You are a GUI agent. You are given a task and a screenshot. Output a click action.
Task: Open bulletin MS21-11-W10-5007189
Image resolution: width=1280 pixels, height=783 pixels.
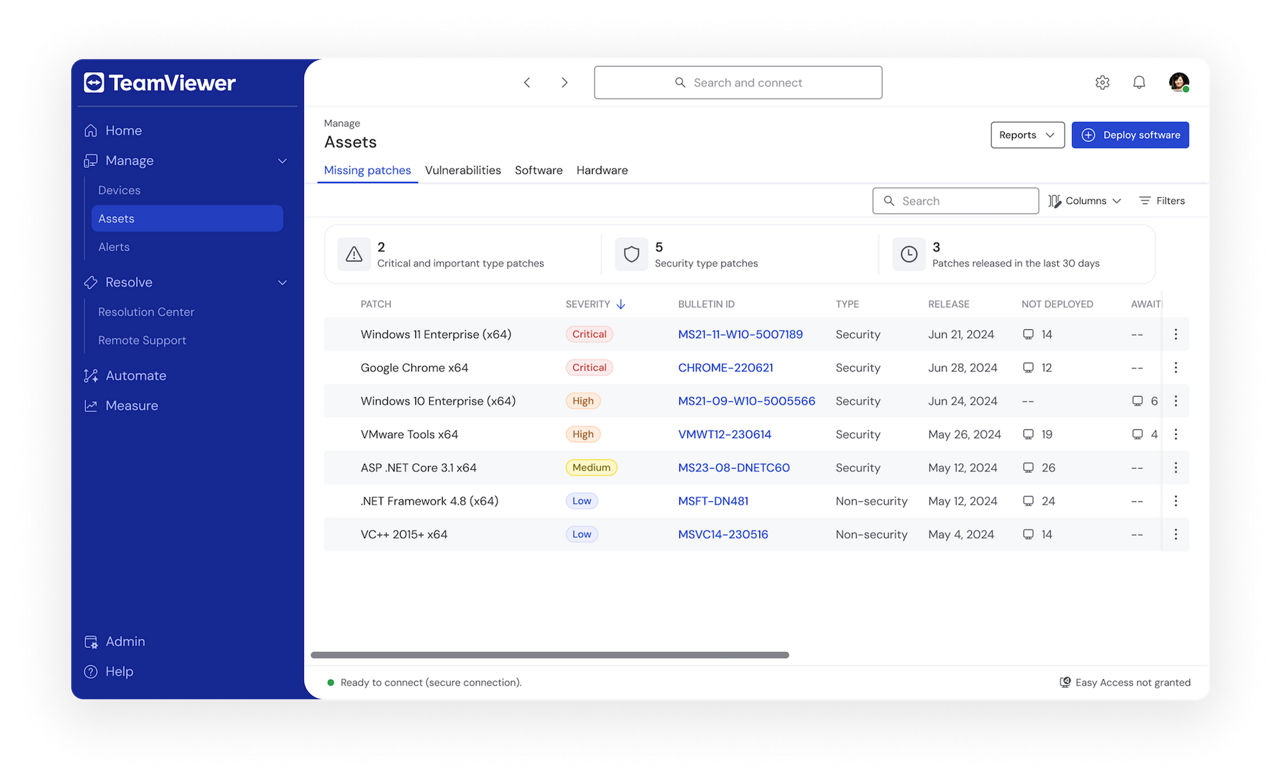[x=741, y=334]
